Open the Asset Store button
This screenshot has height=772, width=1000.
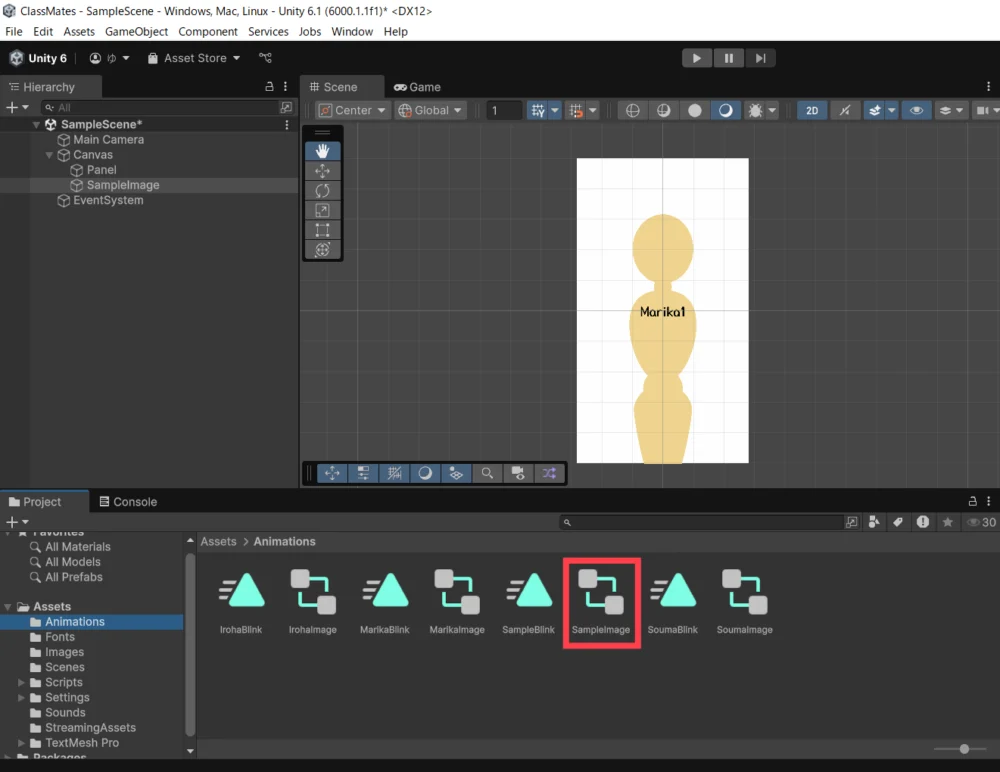[194, 58]
